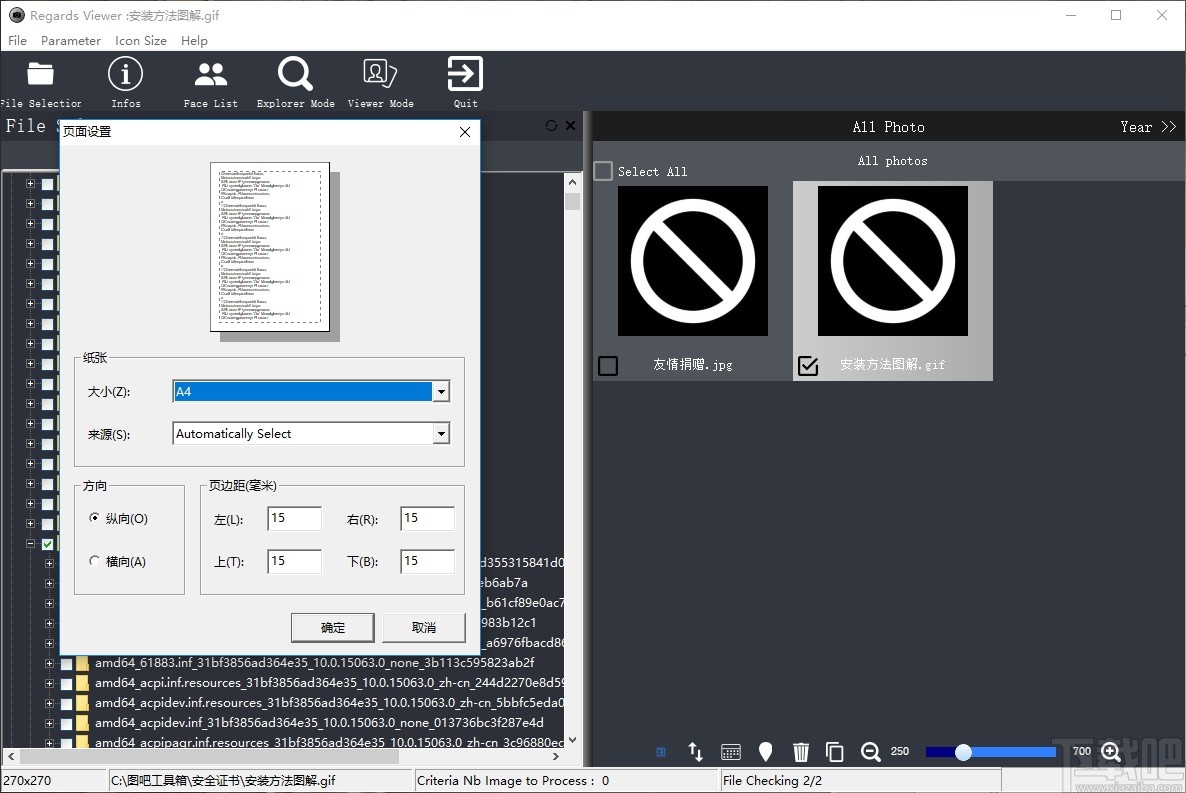Uncheck the 安装方法图解.gif checkbox
Screen dimensions: 1186x793
(808, 366)
